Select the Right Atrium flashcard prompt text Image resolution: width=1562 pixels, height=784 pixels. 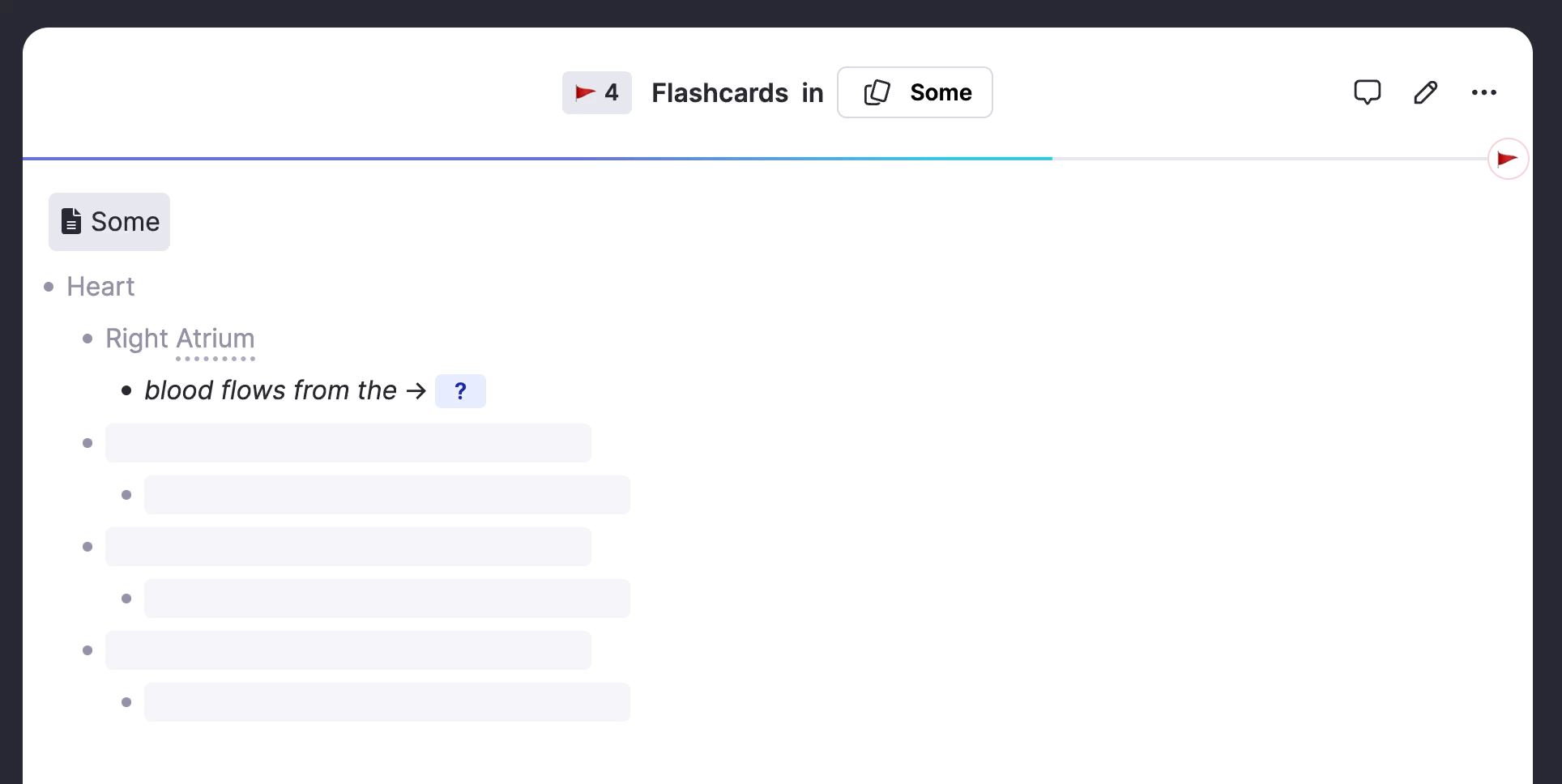pos(180,339)
